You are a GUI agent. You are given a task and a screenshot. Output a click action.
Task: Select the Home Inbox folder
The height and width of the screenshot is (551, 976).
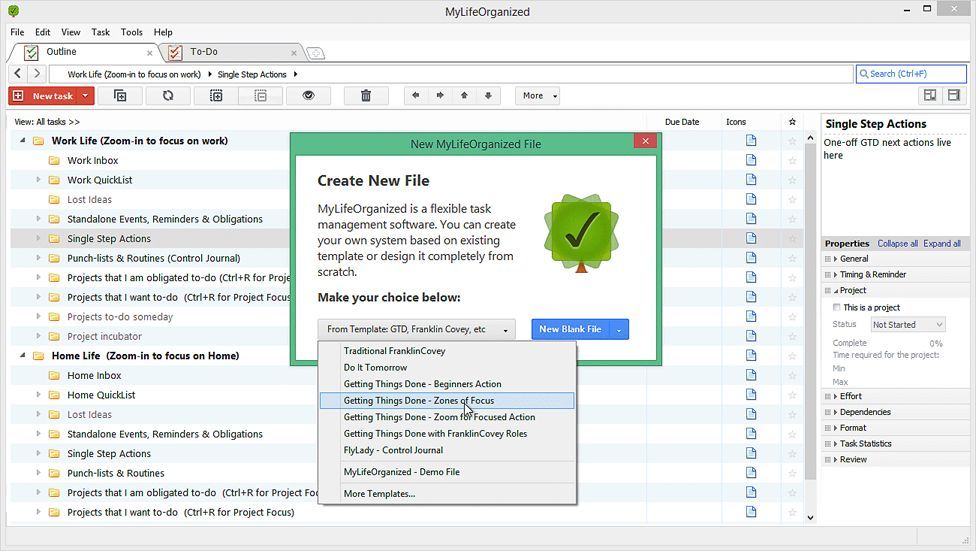(x=94, y=375)
